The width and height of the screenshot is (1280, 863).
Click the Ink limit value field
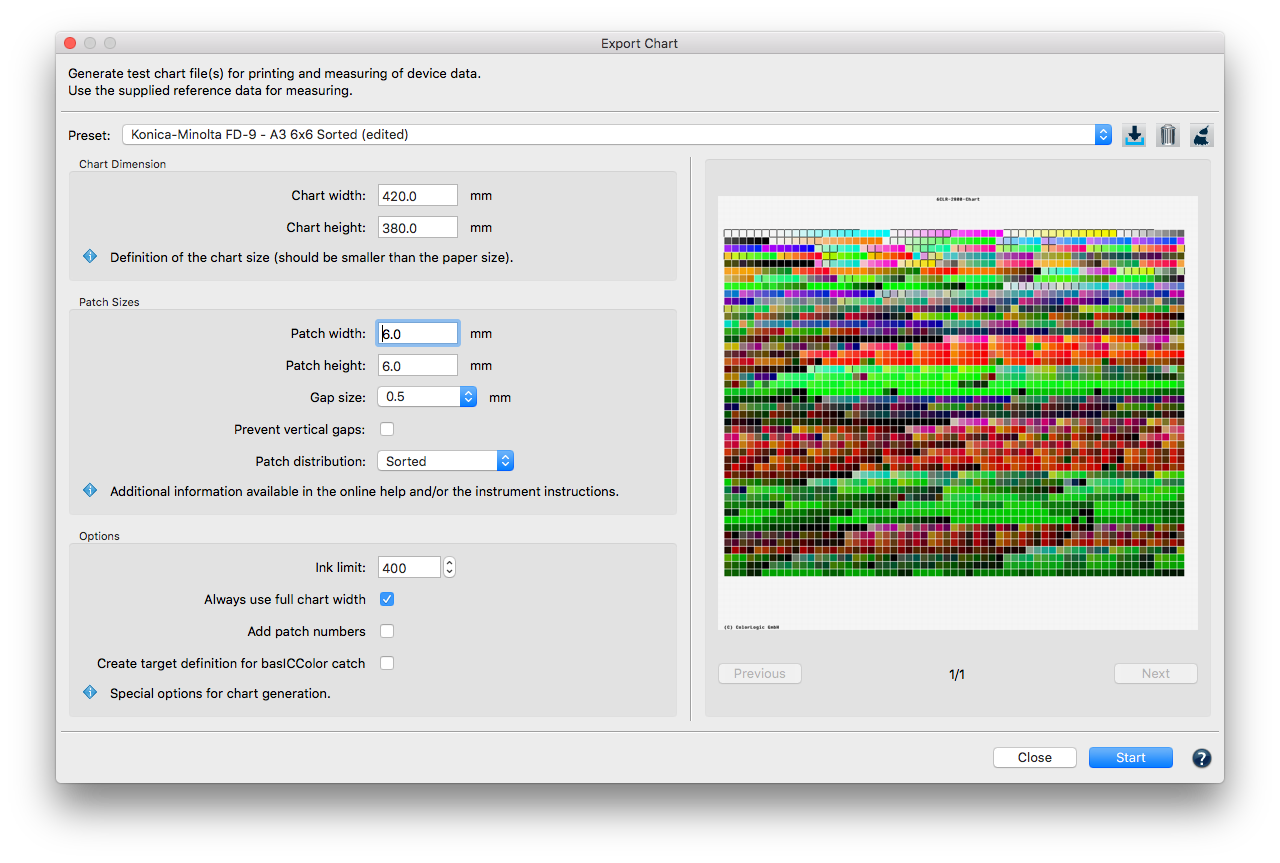tap(409, 567)
